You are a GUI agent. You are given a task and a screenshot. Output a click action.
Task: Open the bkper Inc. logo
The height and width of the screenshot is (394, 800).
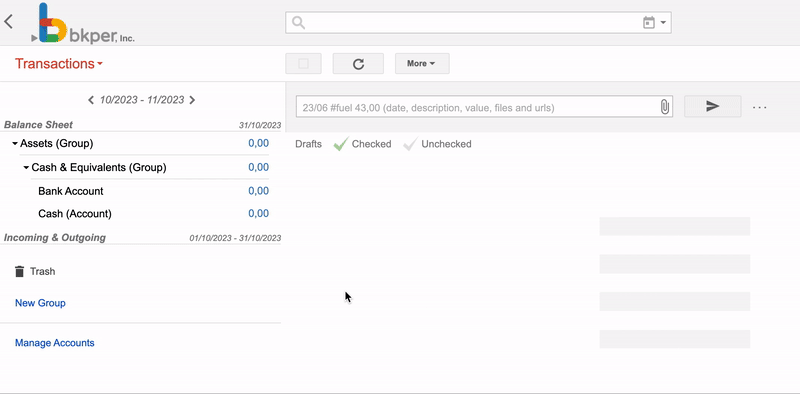click(x=83, y=23)
